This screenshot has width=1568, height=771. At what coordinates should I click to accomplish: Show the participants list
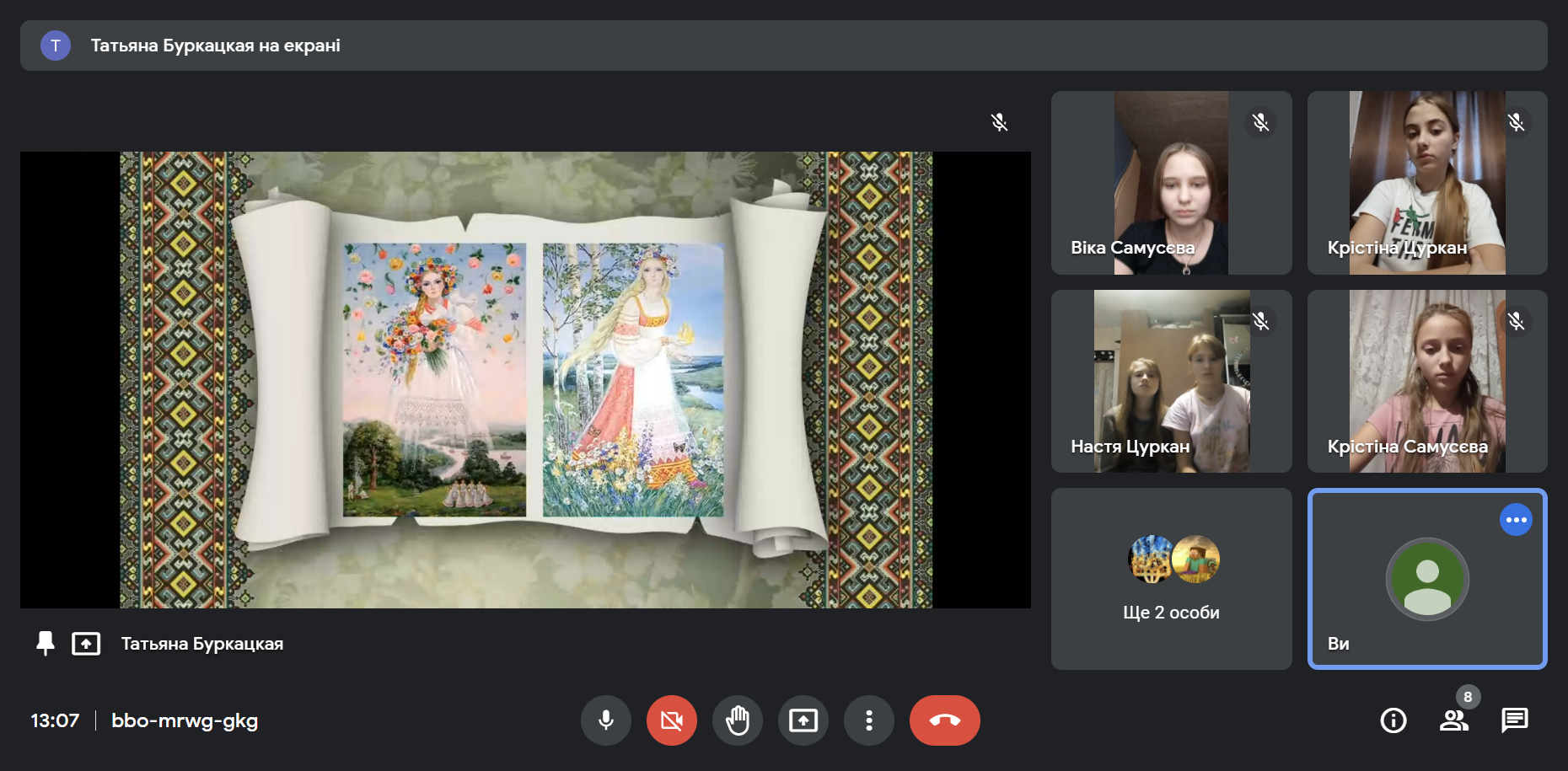tap(1453, 720)
